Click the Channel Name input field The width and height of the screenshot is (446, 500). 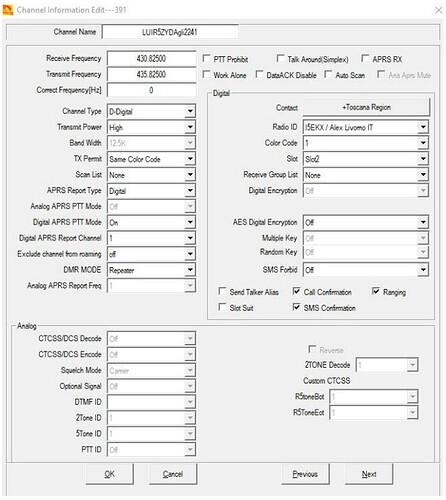[x=170, y=32]
